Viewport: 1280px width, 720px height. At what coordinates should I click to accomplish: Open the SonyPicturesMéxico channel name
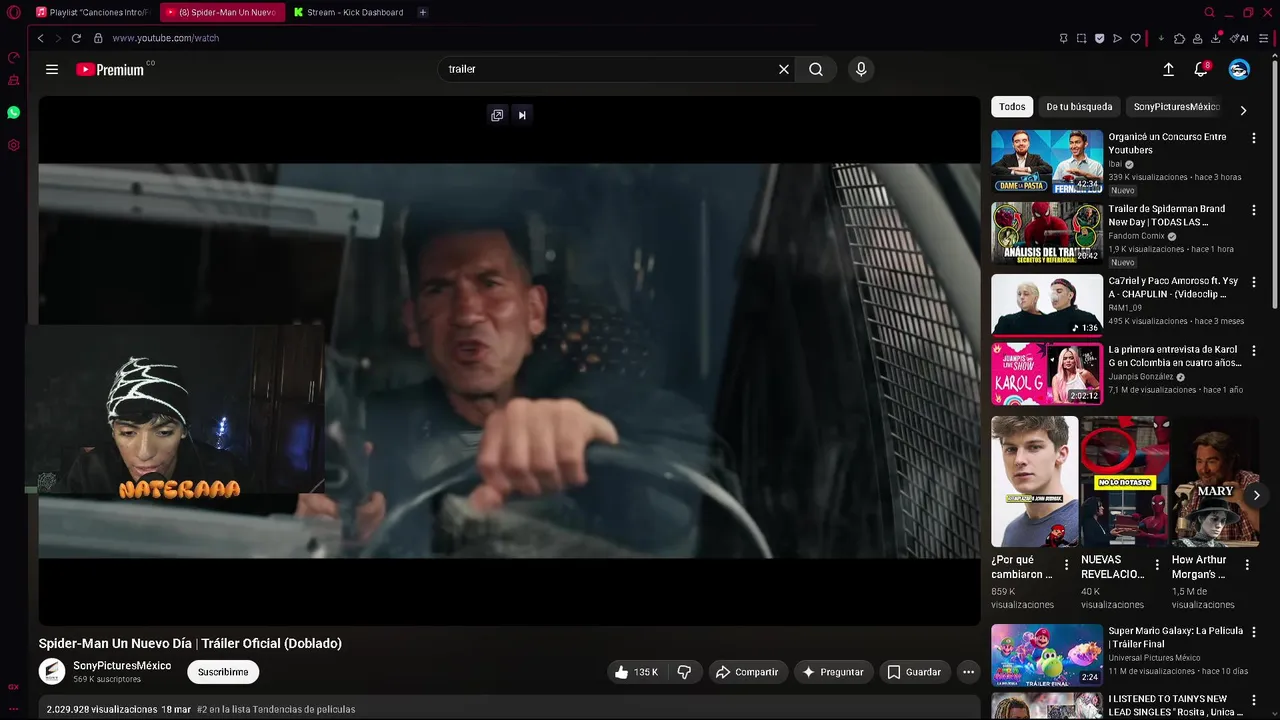point(122,666)
